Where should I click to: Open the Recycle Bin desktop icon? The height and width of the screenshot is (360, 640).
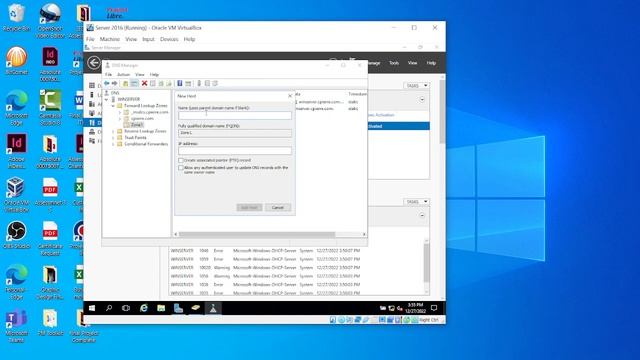click(16, 17)
